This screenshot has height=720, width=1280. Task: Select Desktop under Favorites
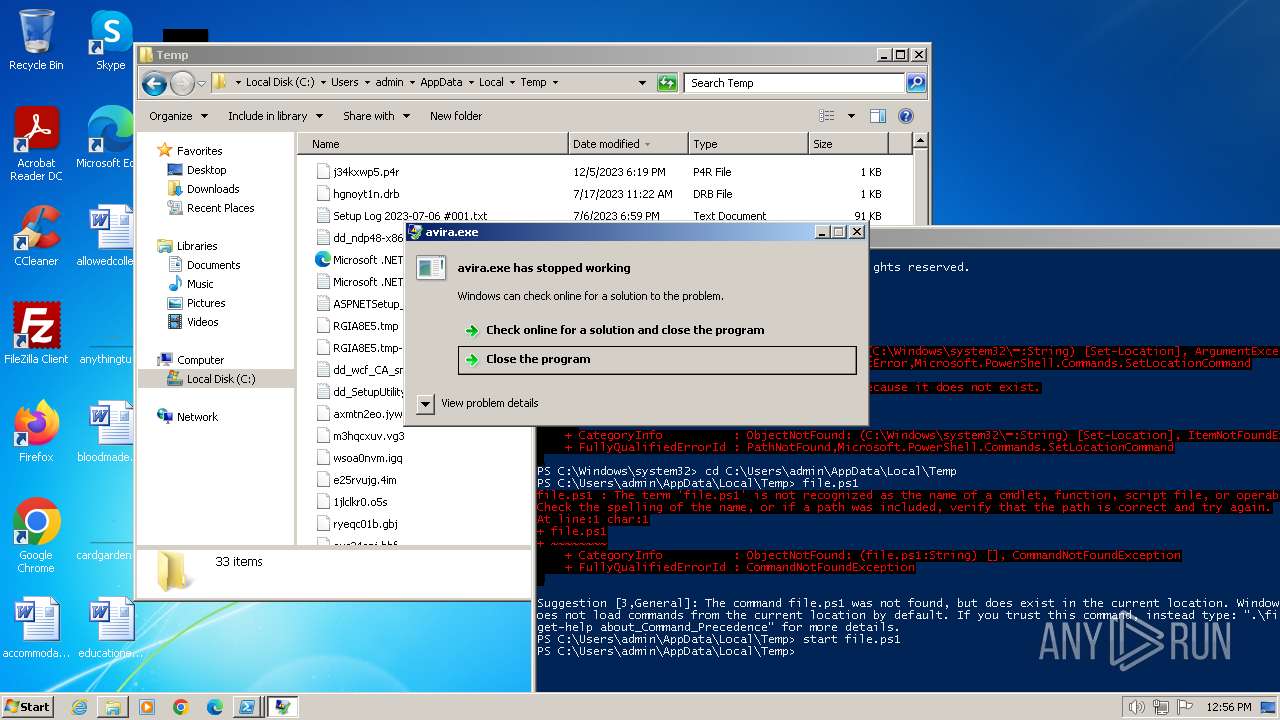coord(206,170)
